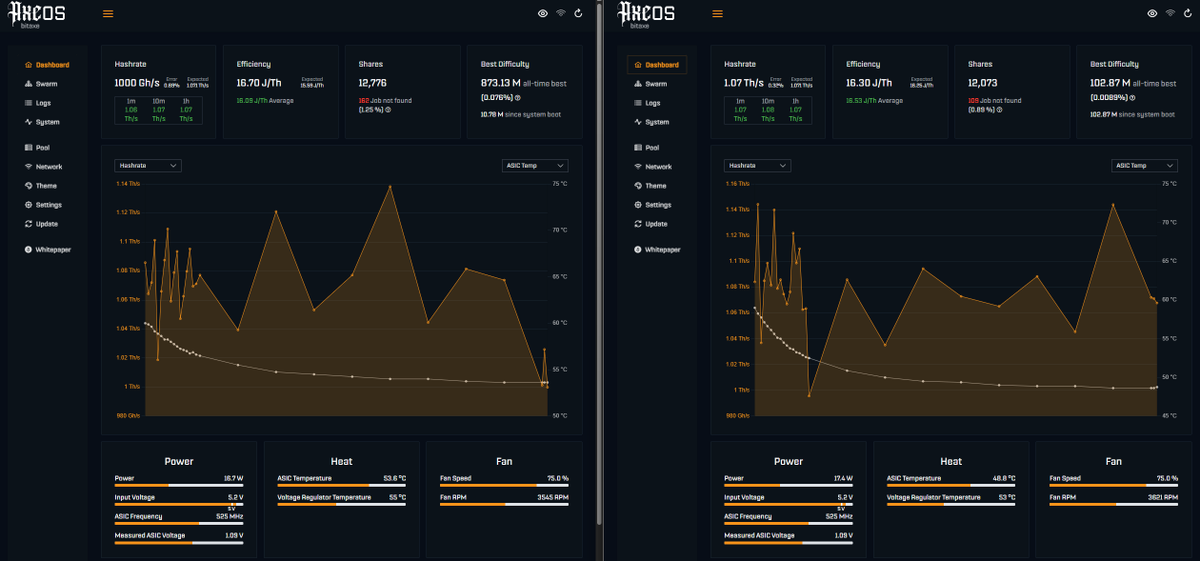This screenshot has height=561, width=1200.
Task: Open Whitepaper link in right window
Action: tap(657, 250)
